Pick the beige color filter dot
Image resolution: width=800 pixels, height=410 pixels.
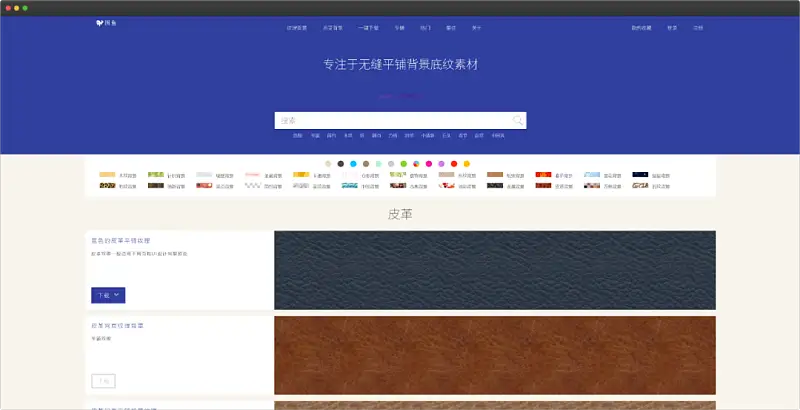pyautogui.click(x=328, y=164)
